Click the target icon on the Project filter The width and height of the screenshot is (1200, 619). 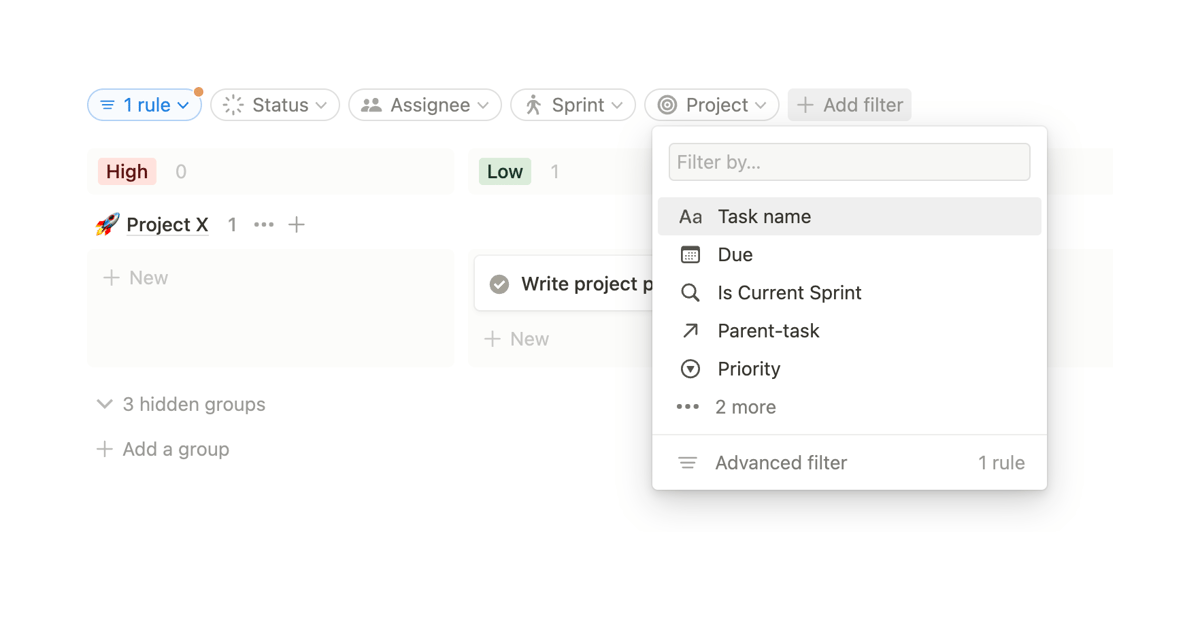[x=665, y=104]
